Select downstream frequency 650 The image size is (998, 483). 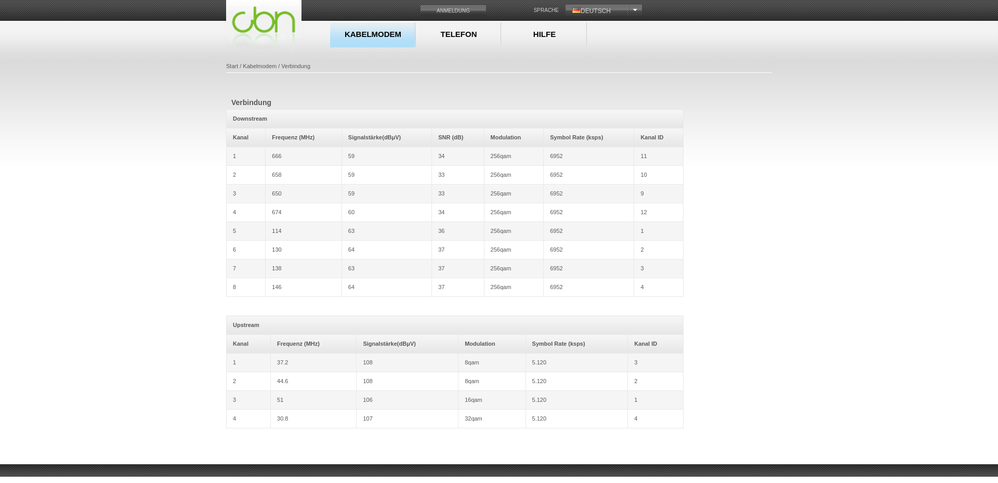coord(276,193)
